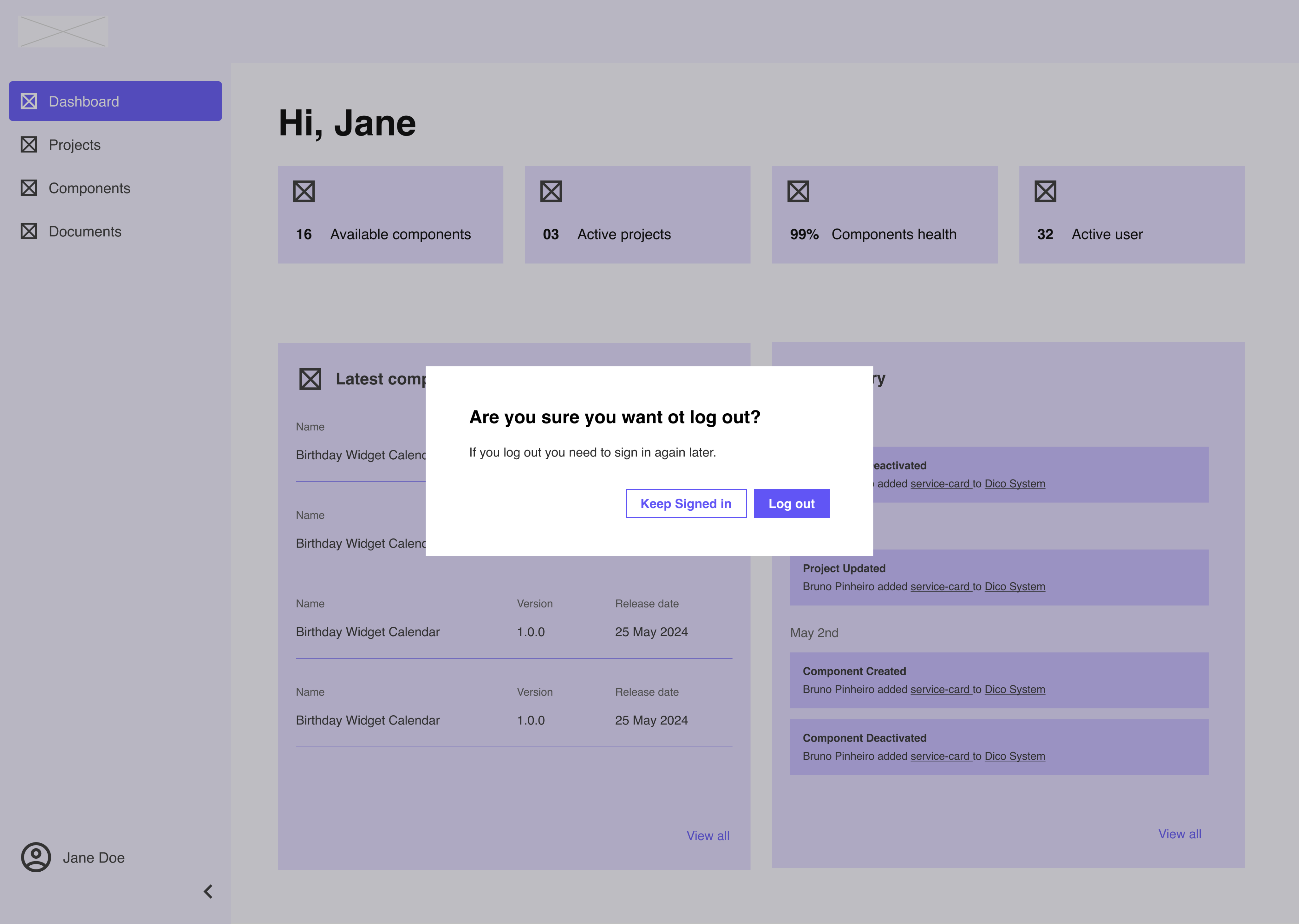Screen dimensions: 1299x924
Task: Click the Project Updated heading
Action: coord(844,568)
